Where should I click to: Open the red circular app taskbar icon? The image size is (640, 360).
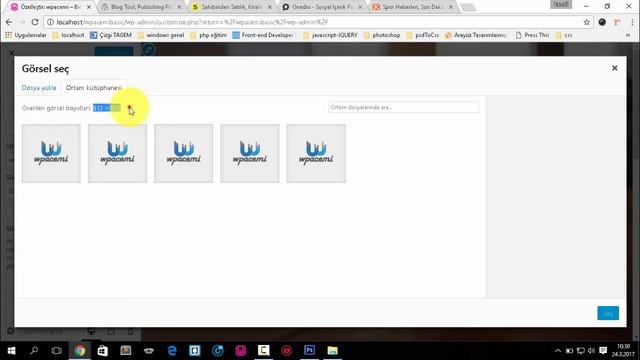coord(287,350)
